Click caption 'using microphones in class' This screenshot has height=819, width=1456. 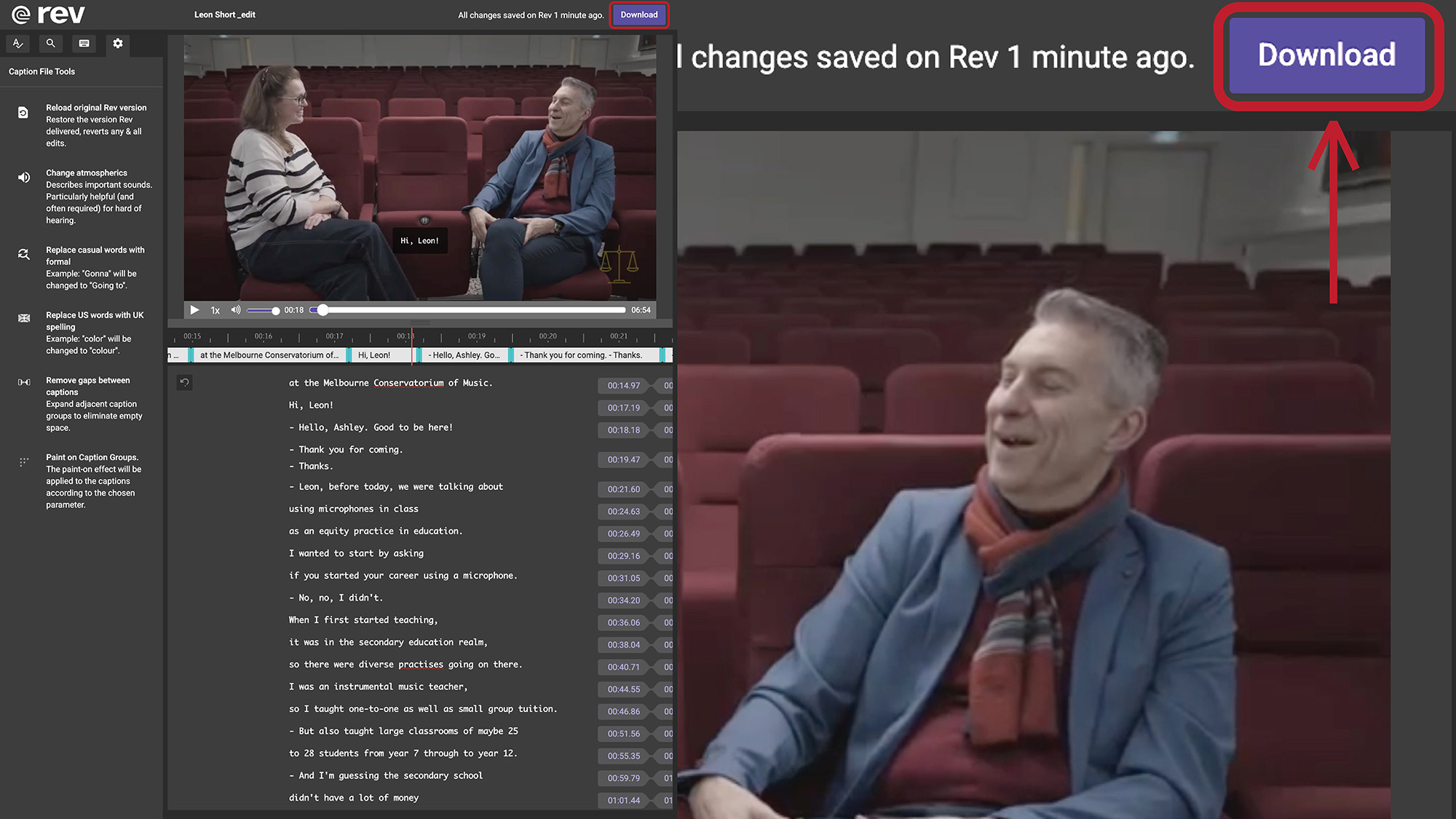pos(354,509)
